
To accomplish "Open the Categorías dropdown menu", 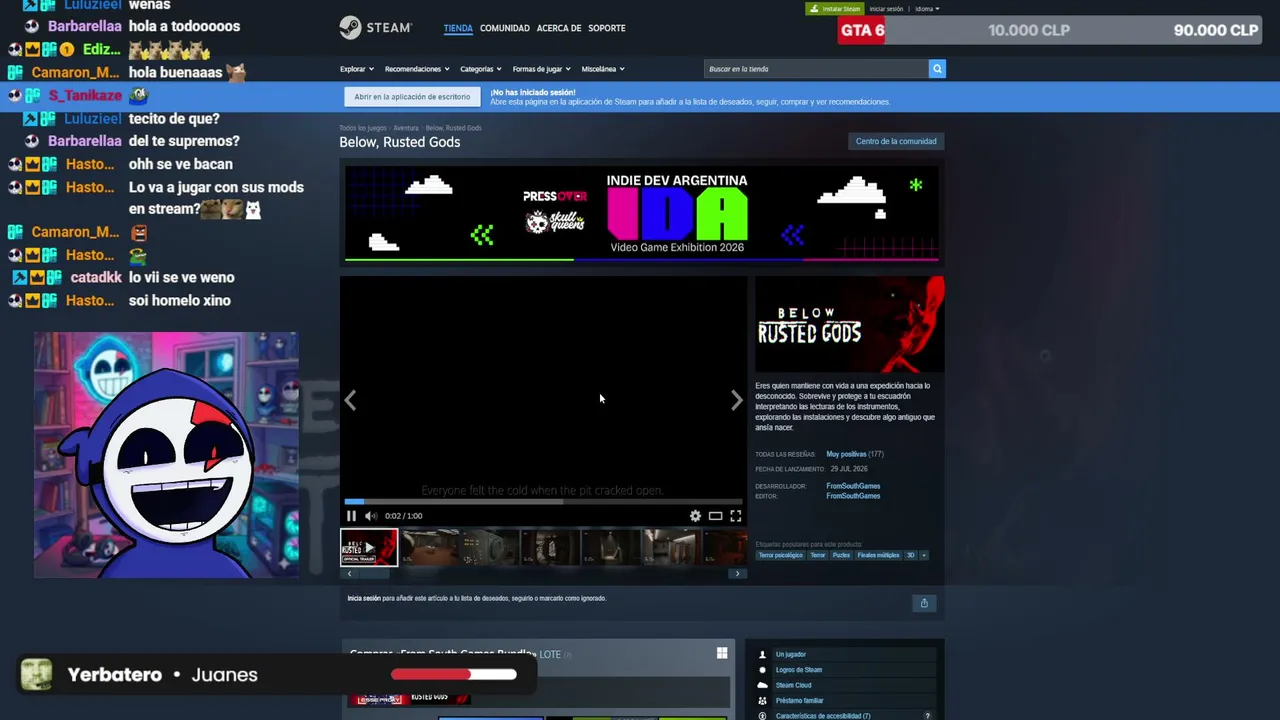I will (x=481, y=69).
